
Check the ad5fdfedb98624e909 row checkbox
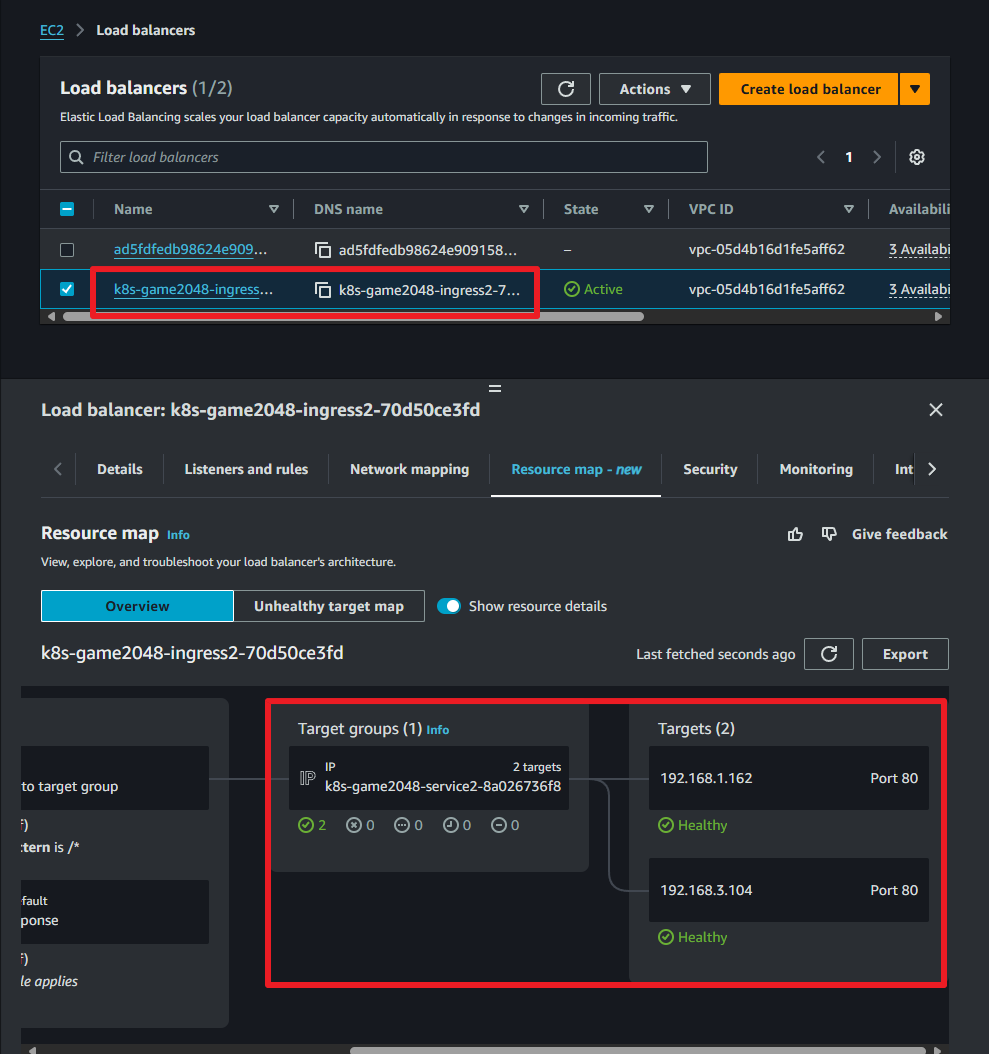coord(67,250)
